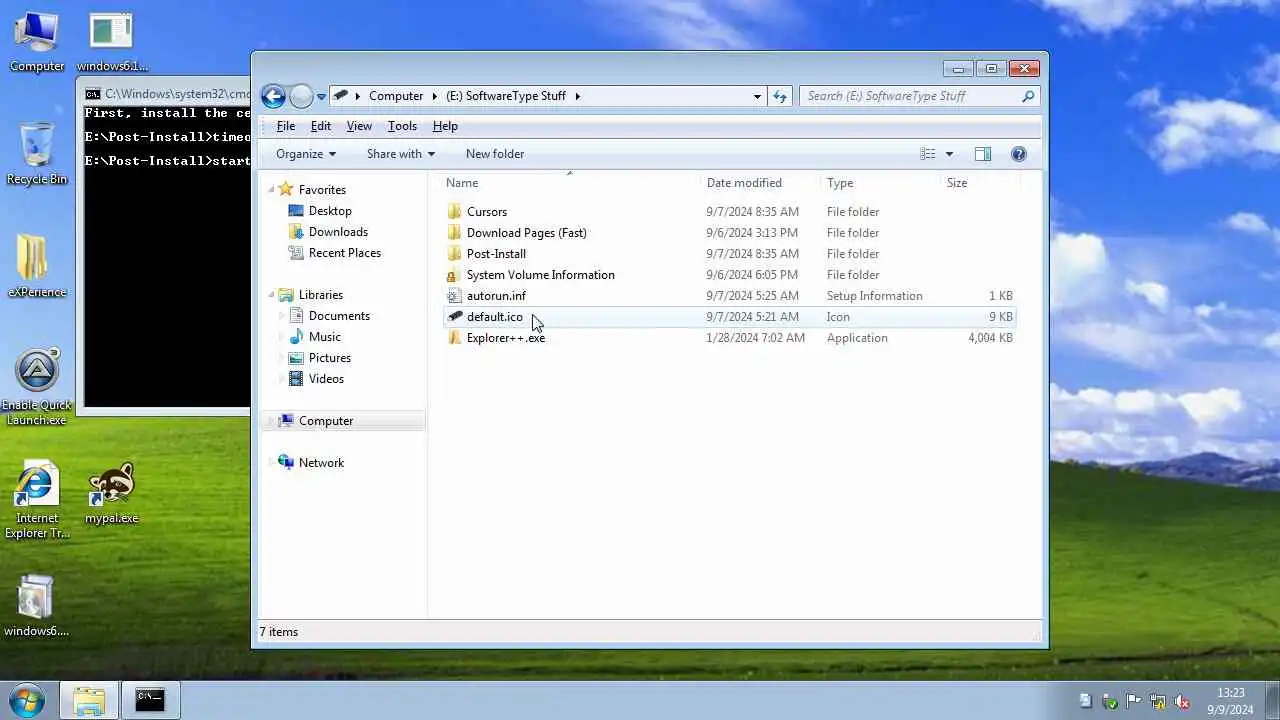This screenshot has height=720, width=1280.
Task: Open the File menu
Action: (286, 126)
